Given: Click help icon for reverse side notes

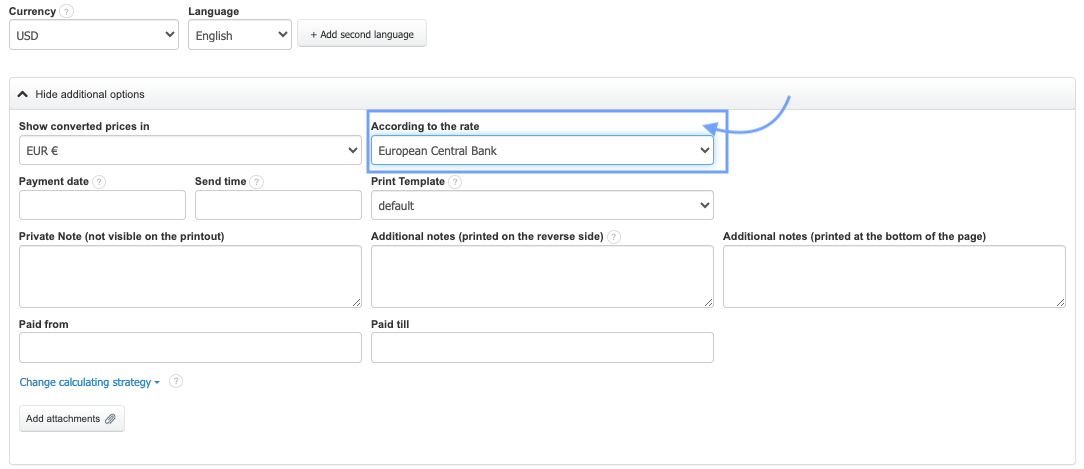Looking at the screenshot, I should (x=614, y=237).
